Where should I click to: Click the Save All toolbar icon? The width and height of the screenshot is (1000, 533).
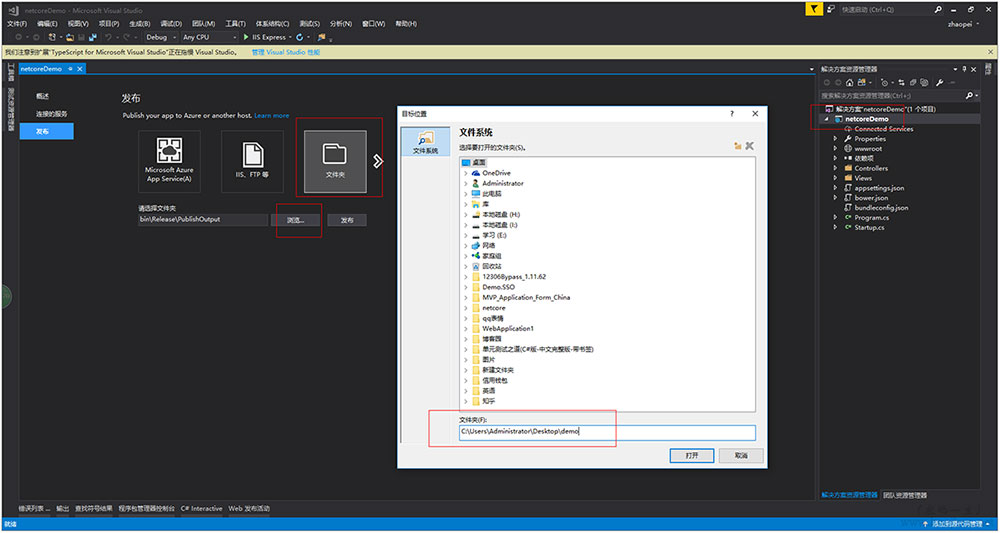tap(92, 37)
